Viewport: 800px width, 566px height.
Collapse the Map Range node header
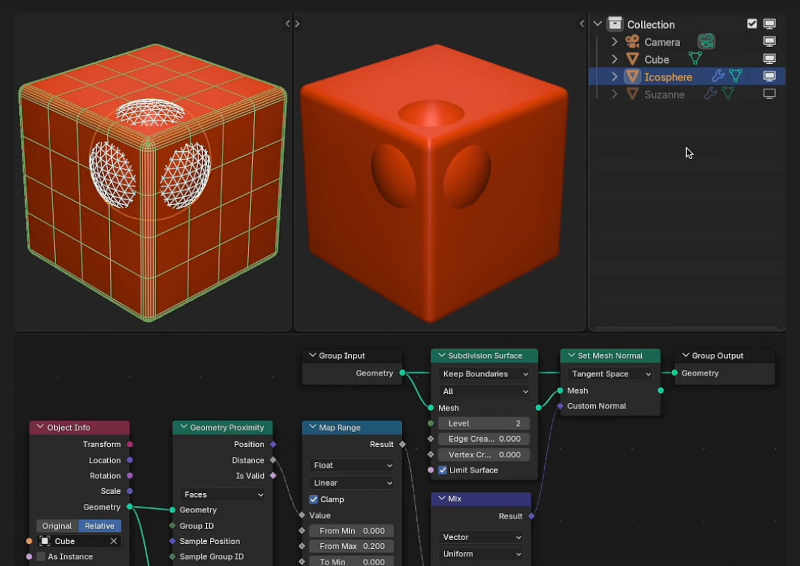312,428
